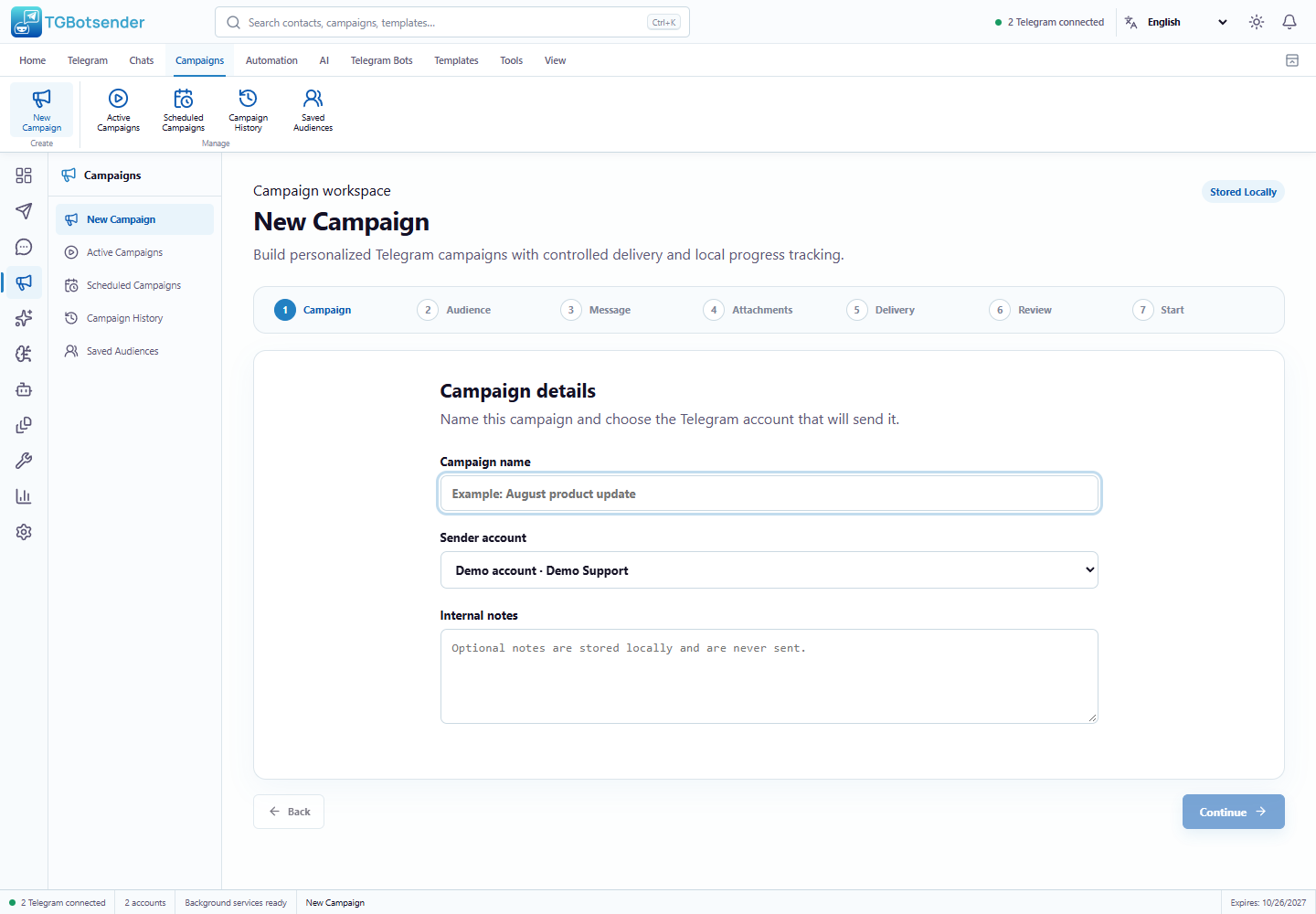Select Saved Audiences in the sidebar list

134,351
